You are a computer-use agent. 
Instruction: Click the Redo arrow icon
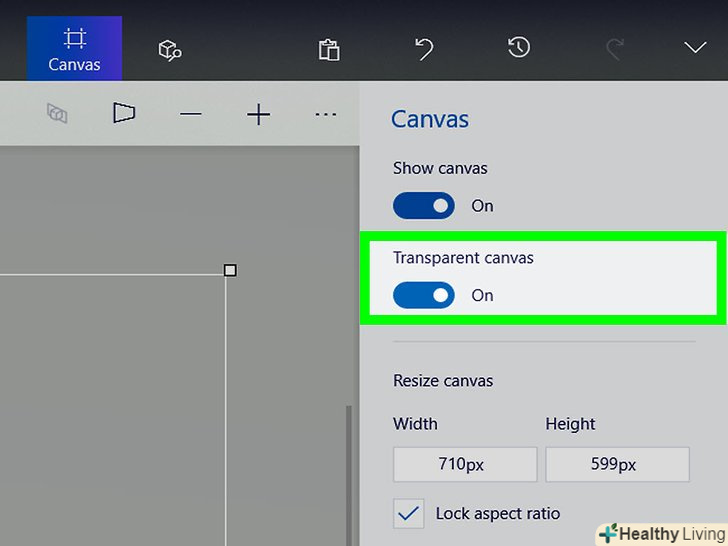point(615,48)
